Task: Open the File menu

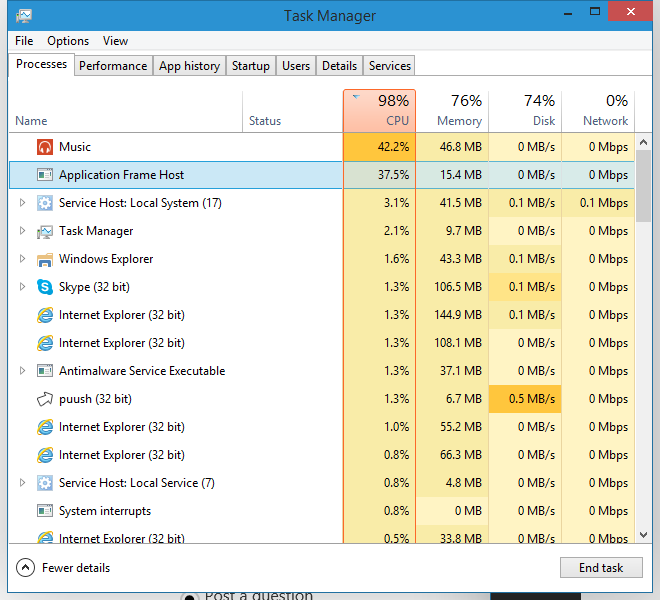Action: coord(24,41)
